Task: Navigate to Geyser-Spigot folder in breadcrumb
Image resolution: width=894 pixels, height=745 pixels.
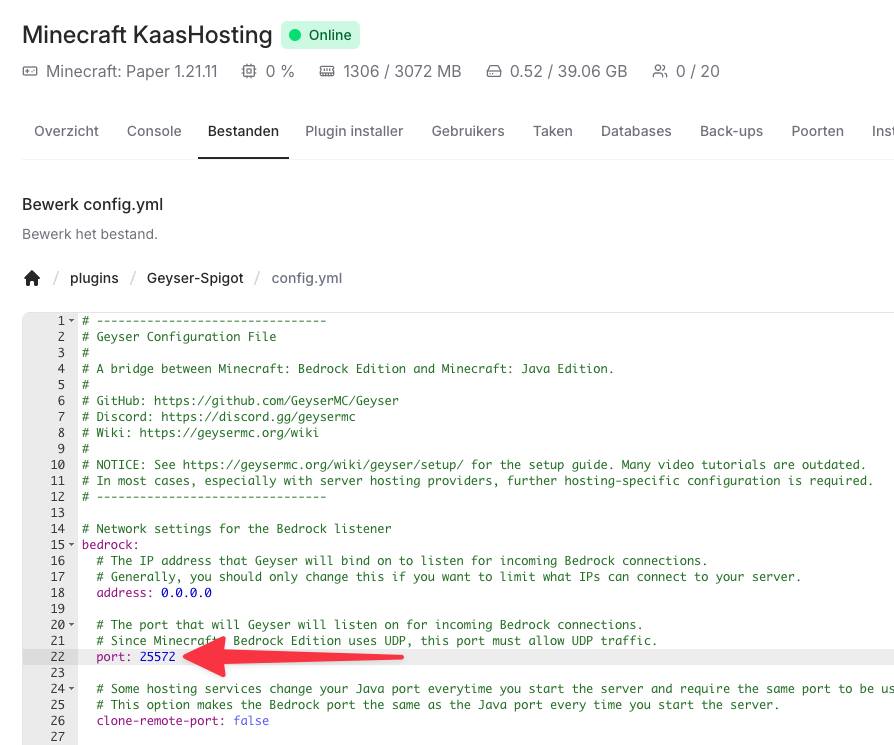Action: tap(195, 278)
